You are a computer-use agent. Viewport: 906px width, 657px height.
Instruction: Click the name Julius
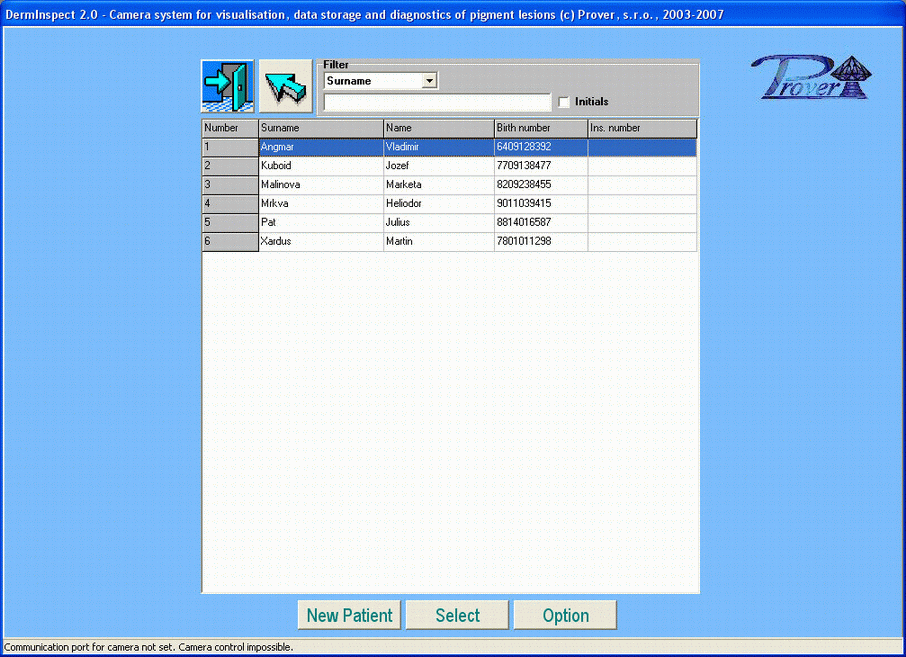[398, 222]
